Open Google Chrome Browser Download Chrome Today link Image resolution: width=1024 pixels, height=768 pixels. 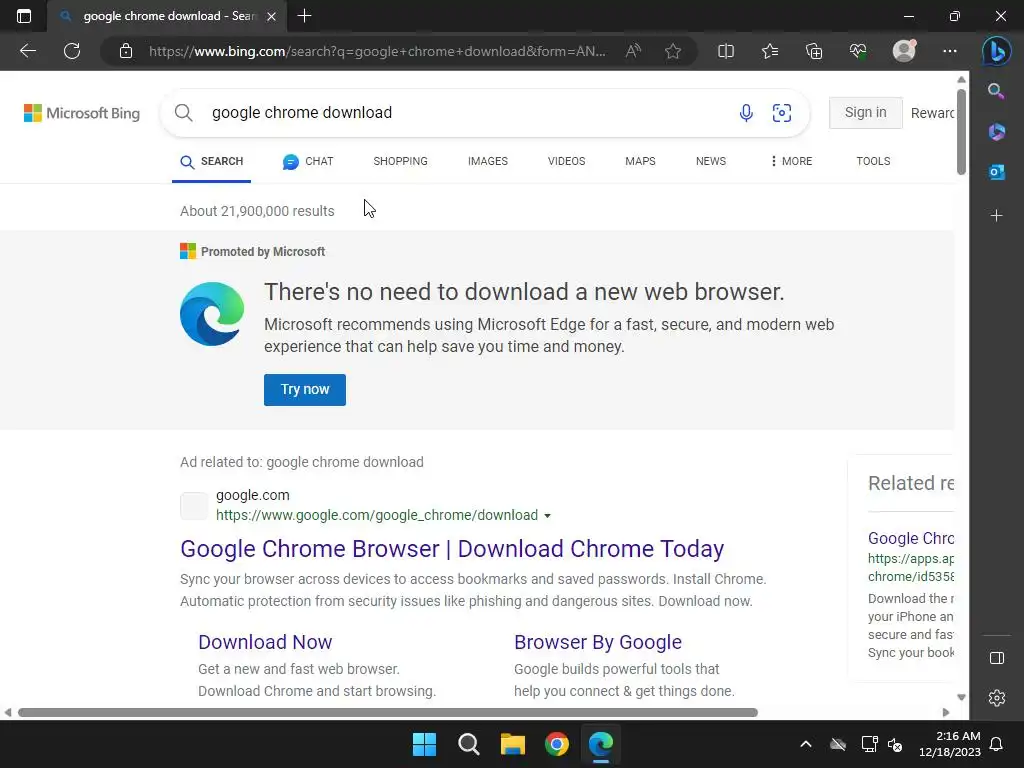[x=452, y=549]
